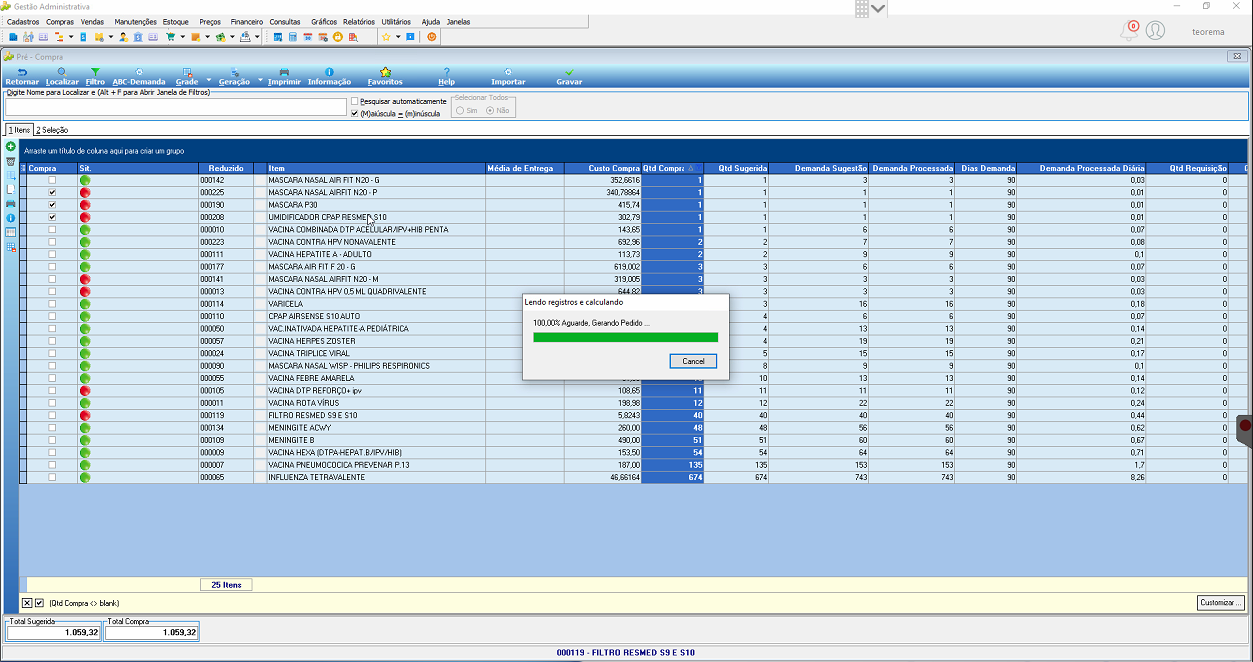
Task: Expand the Geração dropdown arrow
Action: (x=260, y=80)
